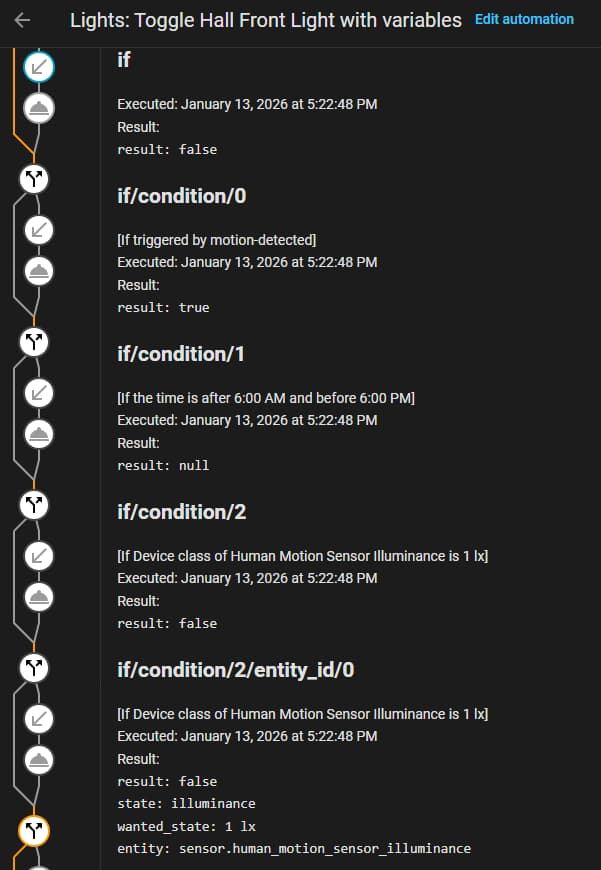Select the branch node next to if/condition/0
The height and width of the screenshot is (870, 601).
click(35, 180)
